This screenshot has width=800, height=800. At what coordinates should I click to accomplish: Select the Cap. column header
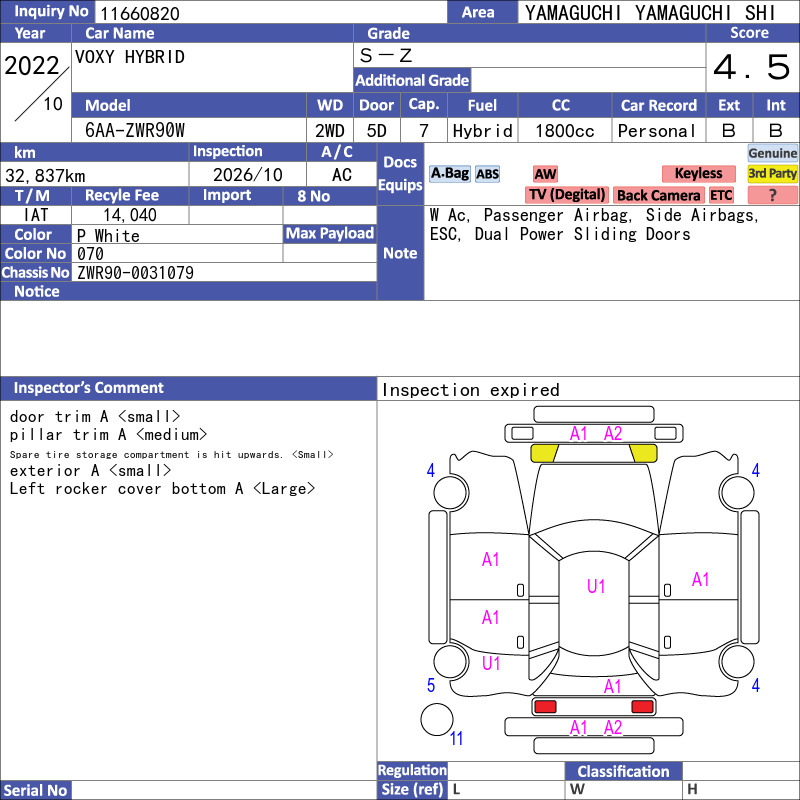424,105
